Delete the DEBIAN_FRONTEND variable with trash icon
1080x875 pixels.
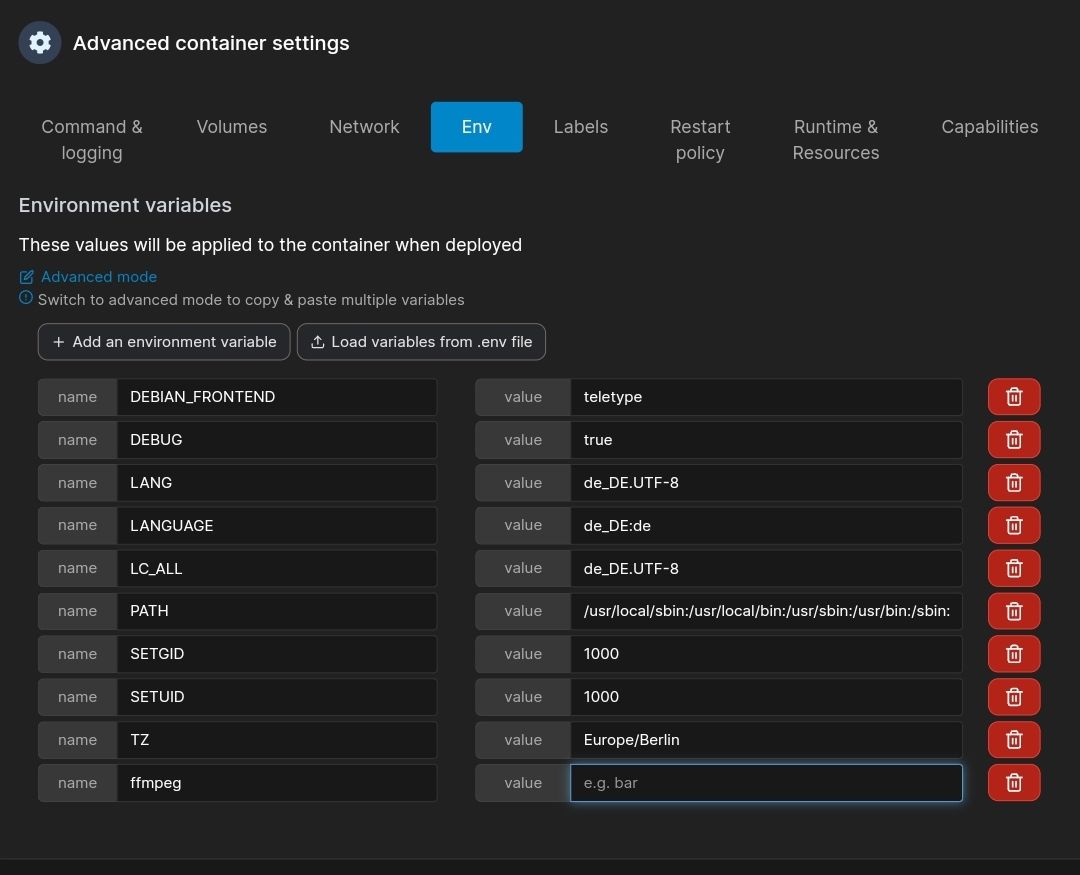1013,397
